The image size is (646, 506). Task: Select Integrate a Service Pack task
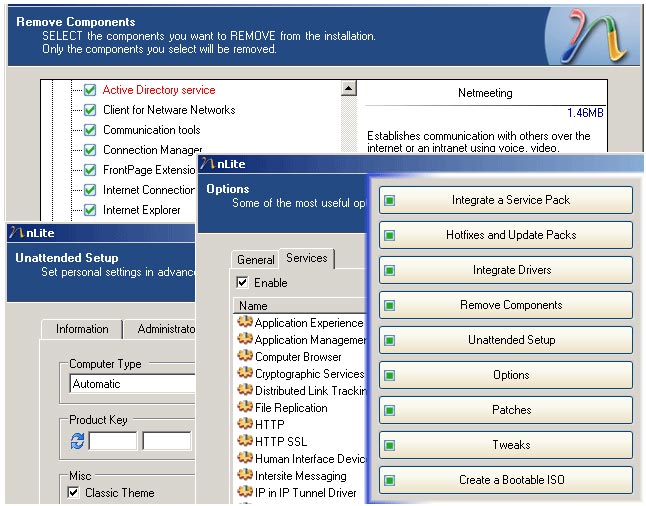[x=506, y=200]
